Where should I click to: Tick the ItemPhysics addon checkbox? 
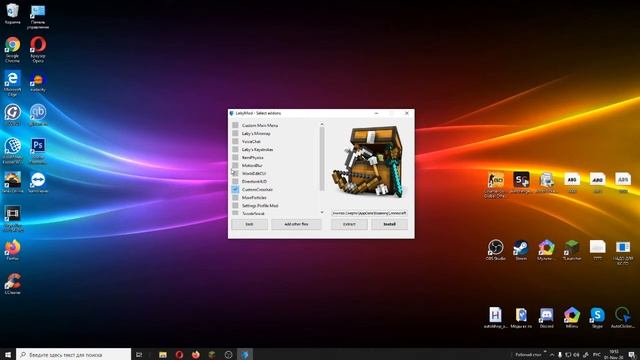pos(235,158)
